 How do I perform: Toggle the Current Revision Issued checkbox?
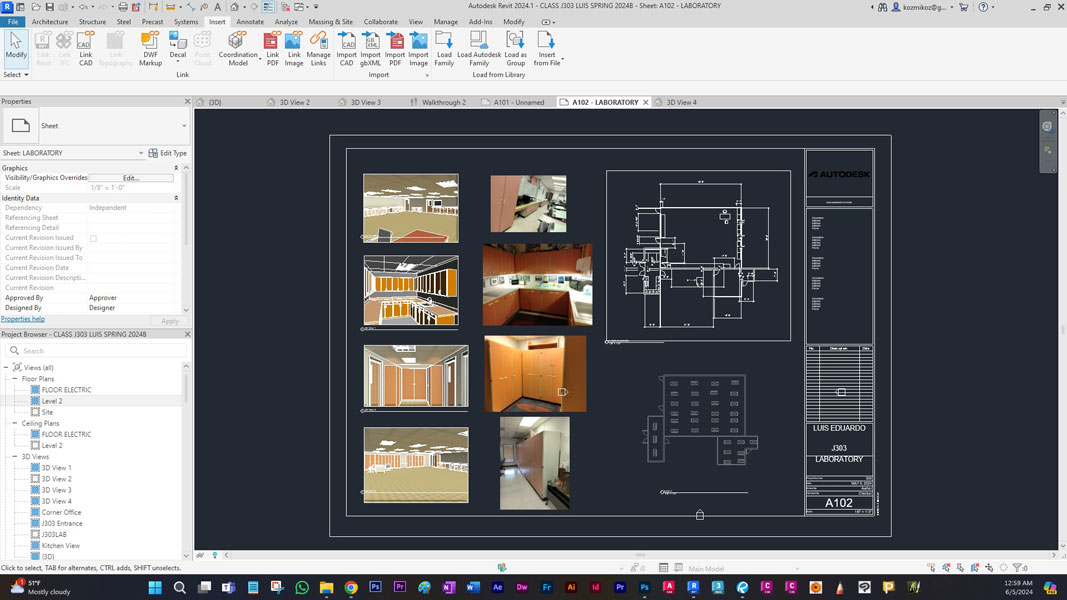pyautogui.click(x=93, y=238)
